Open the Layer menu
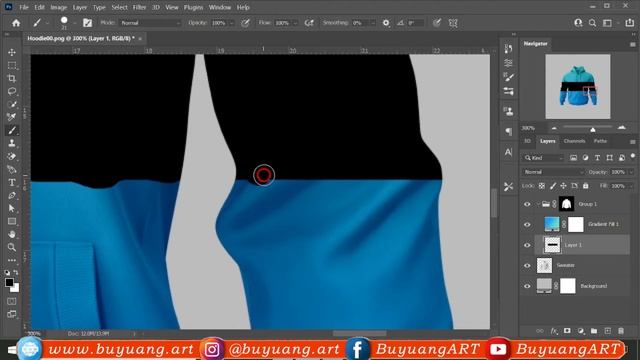 tap(80, 7)
